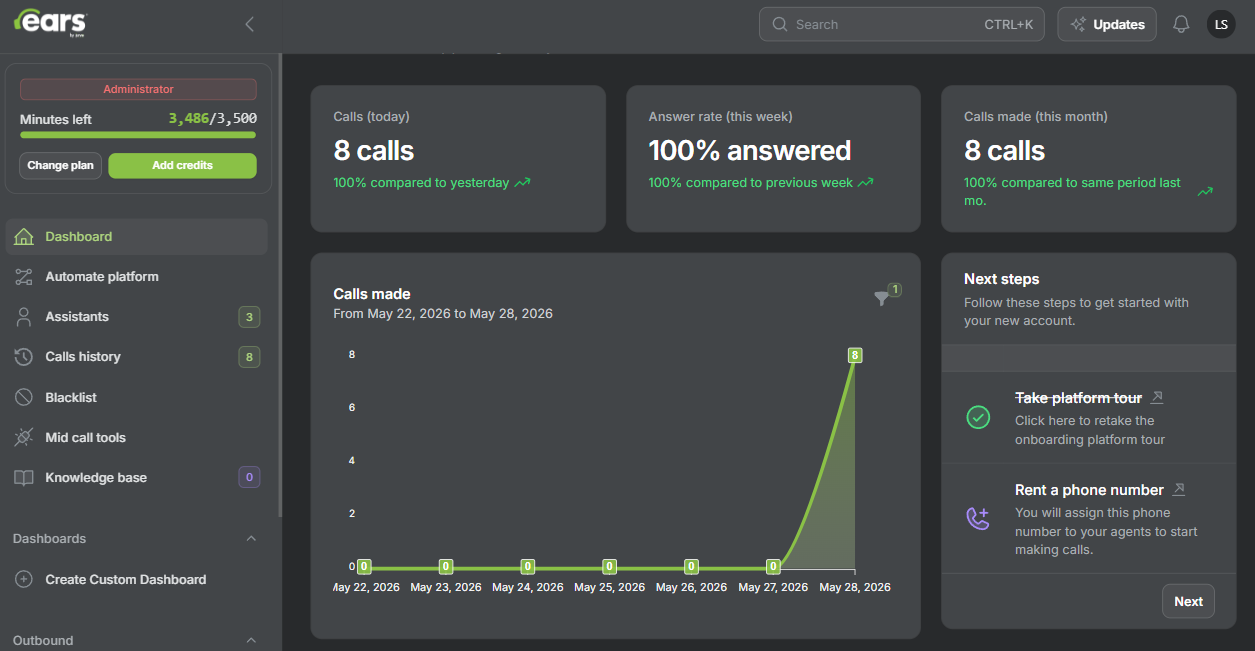
Task: Click the Add credits button
Action: (182, 166)
